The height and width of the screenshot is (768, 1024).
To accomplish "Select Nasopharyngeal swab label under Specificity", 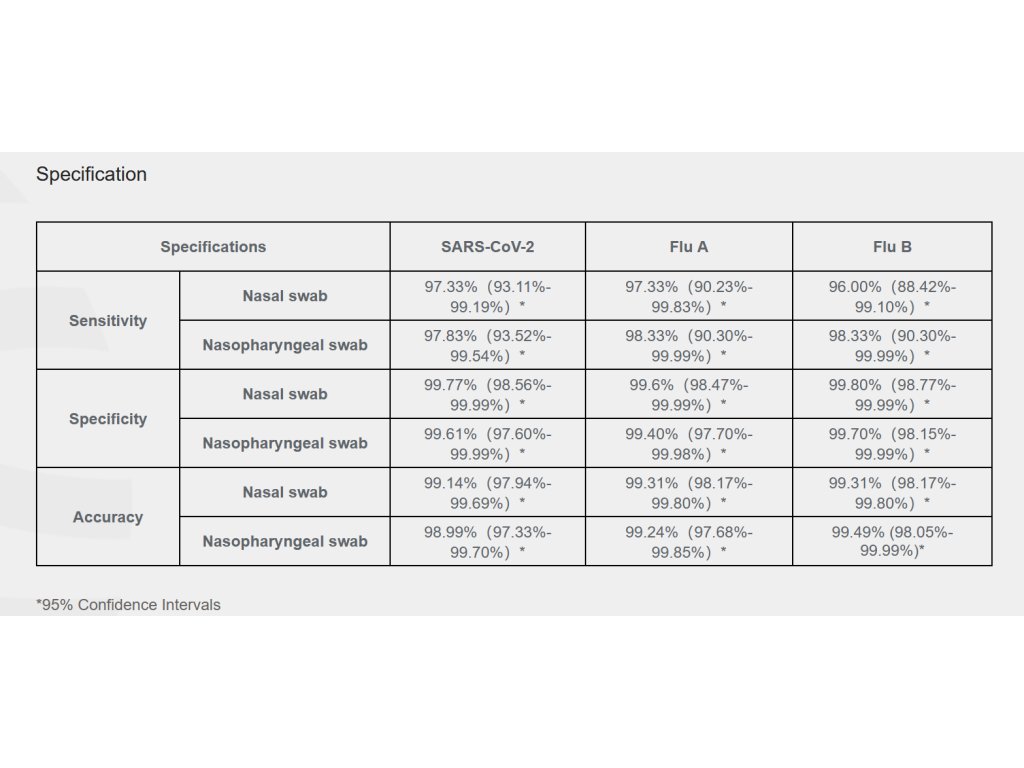I will click(x=285, y=443).
